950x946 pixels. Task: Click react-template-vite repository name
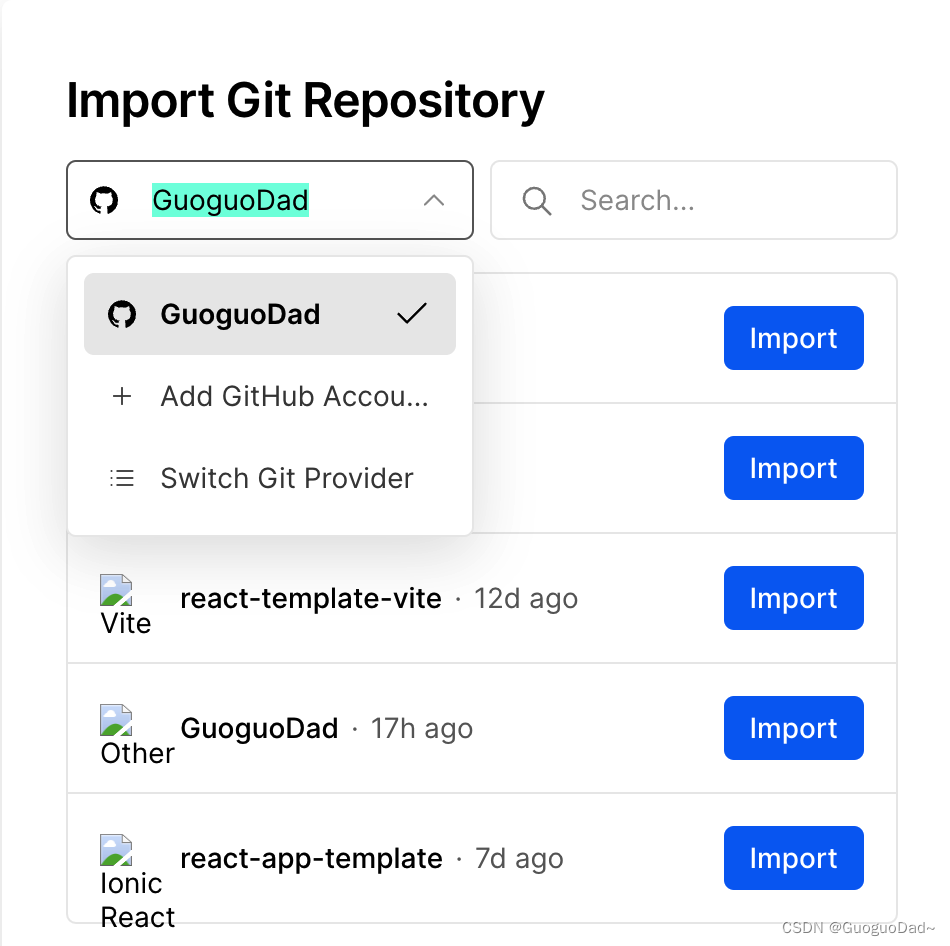point(311,599)
